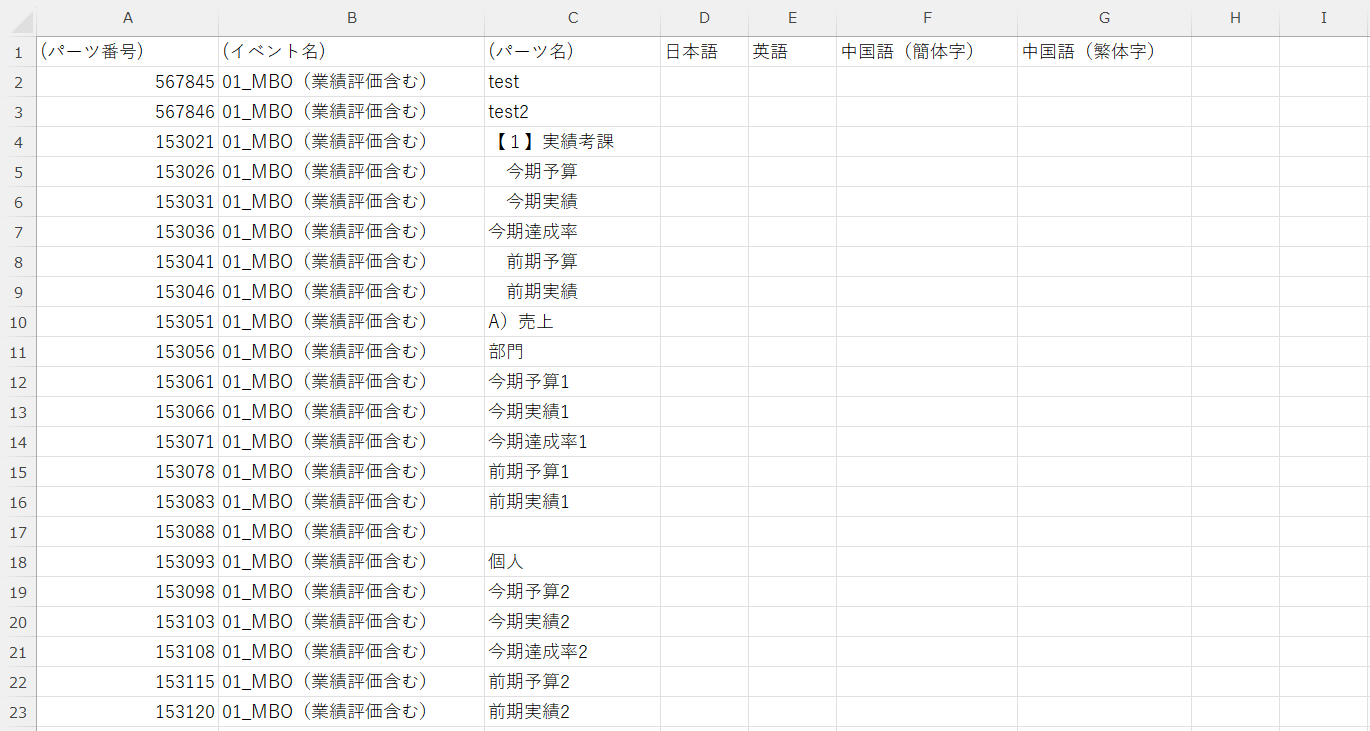The width and height of the screenshot is (1370, 731).
Task: Click the part number cell 567845
Action: [128, 81]
